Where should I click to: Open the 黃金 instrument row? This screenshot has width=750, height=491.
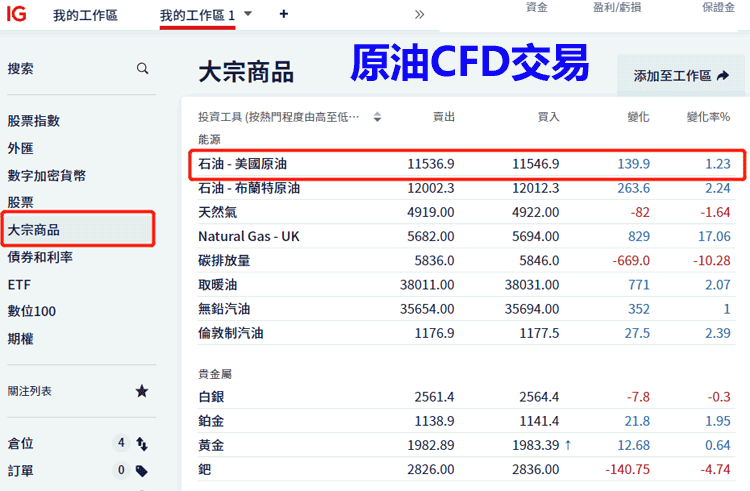pos(211,444)
